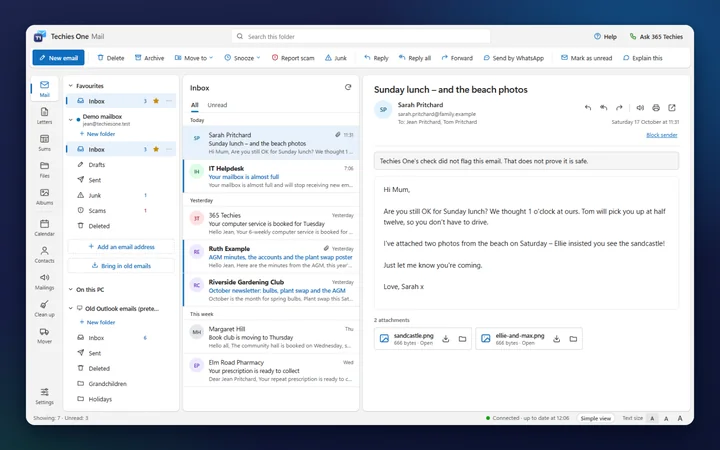The width and height of the screenshot is (720, 450).
Task: Select the medium text size A
Action: [x=666, y=418]
